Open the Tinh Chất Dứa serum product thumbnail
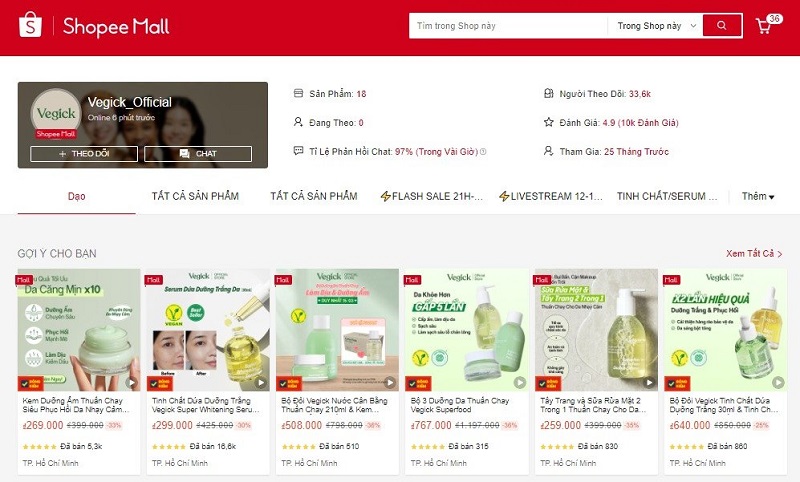 click(208, 330)
